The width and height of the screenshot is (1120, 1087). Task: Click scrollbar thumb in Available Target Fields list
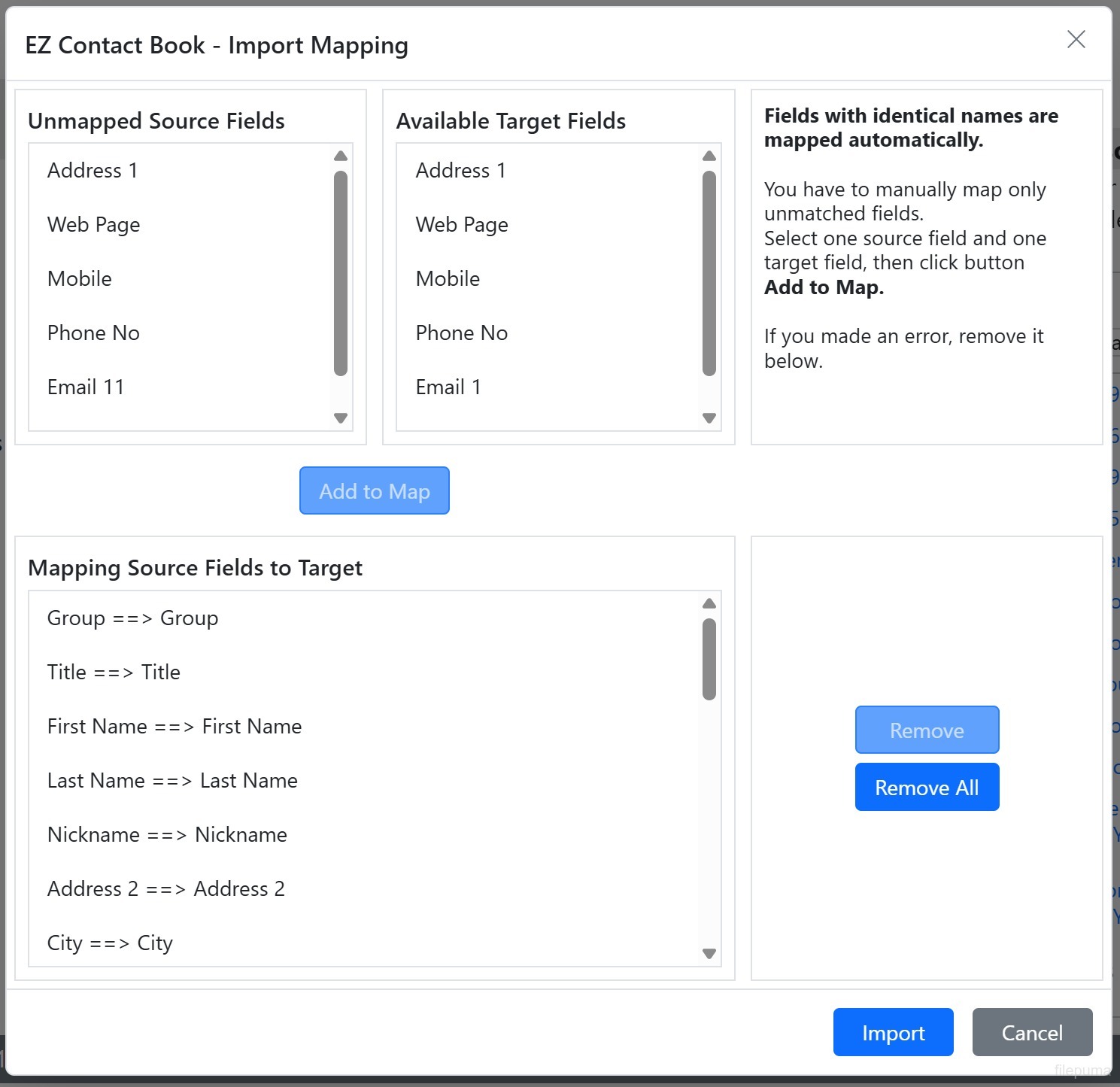(709, 272)
